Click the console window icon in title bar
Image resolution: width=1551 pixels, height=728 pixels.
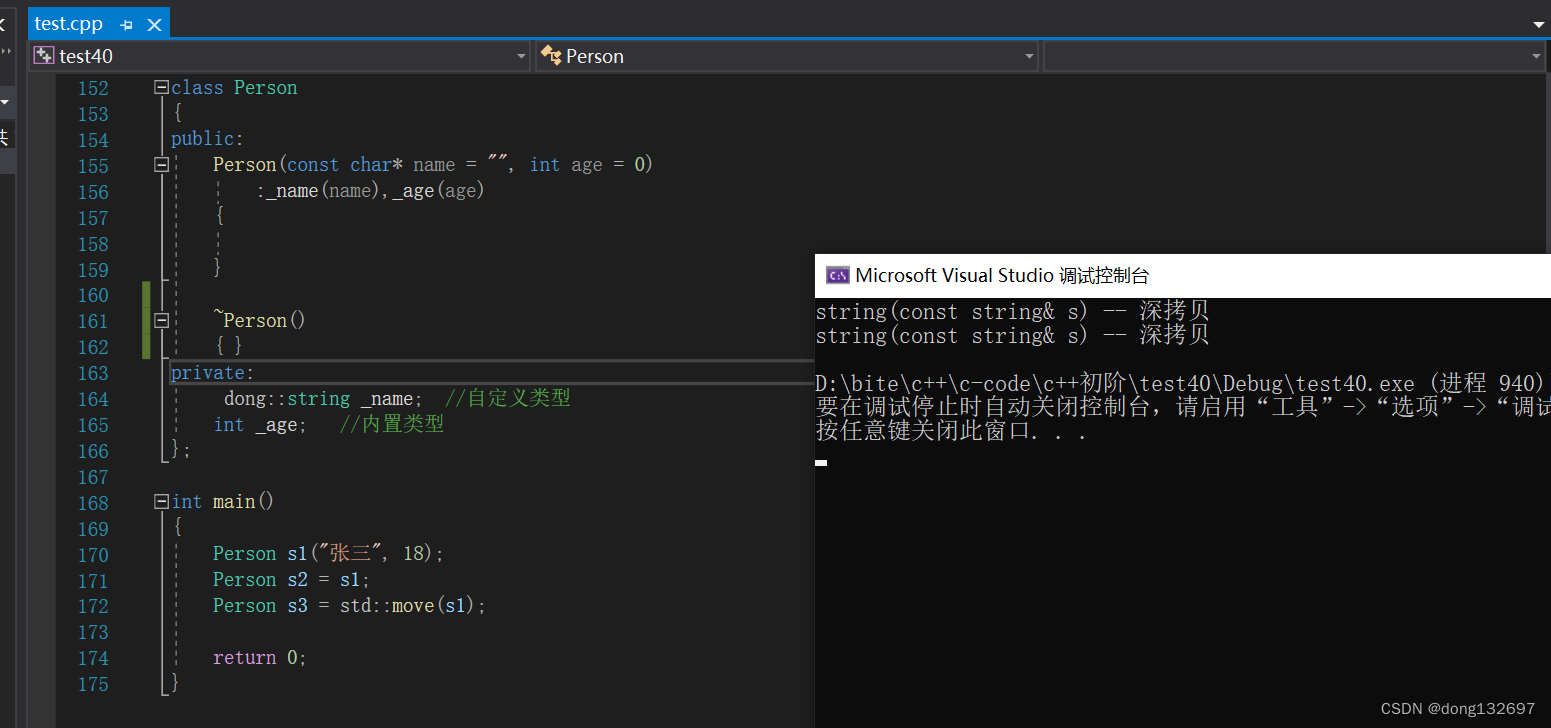coord(837,276)
